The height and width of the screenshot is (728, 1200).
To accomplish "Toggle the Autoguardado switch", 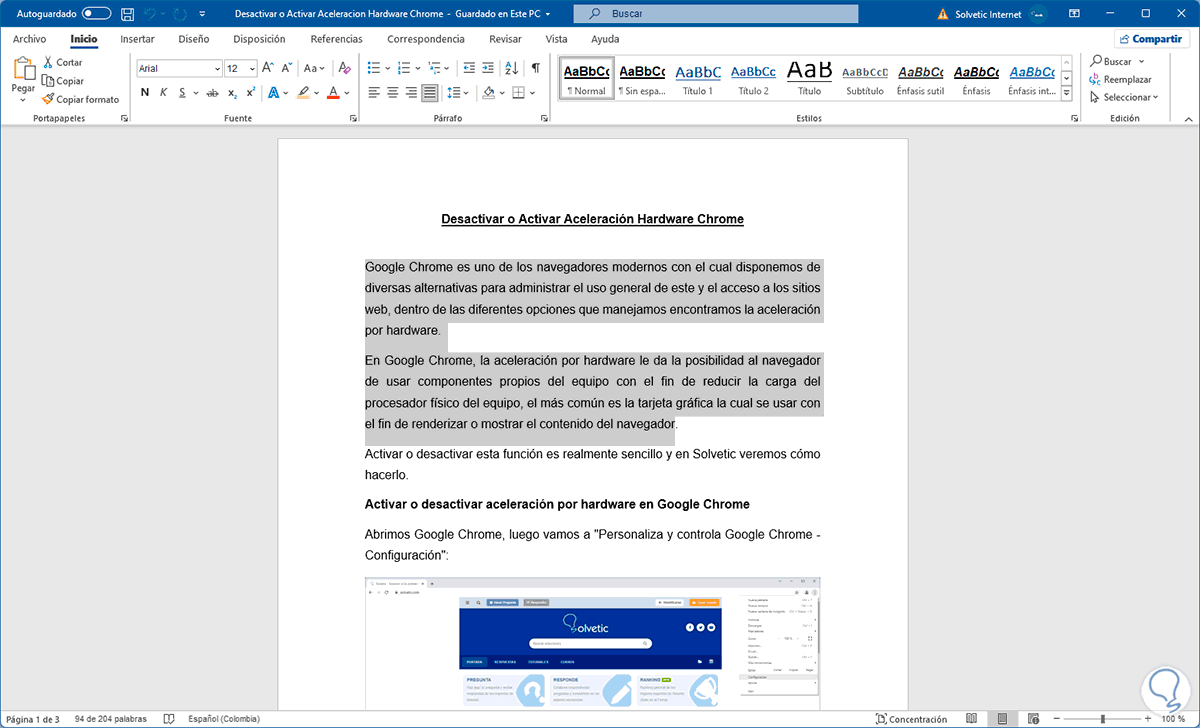I will click(x=96, y=14).
